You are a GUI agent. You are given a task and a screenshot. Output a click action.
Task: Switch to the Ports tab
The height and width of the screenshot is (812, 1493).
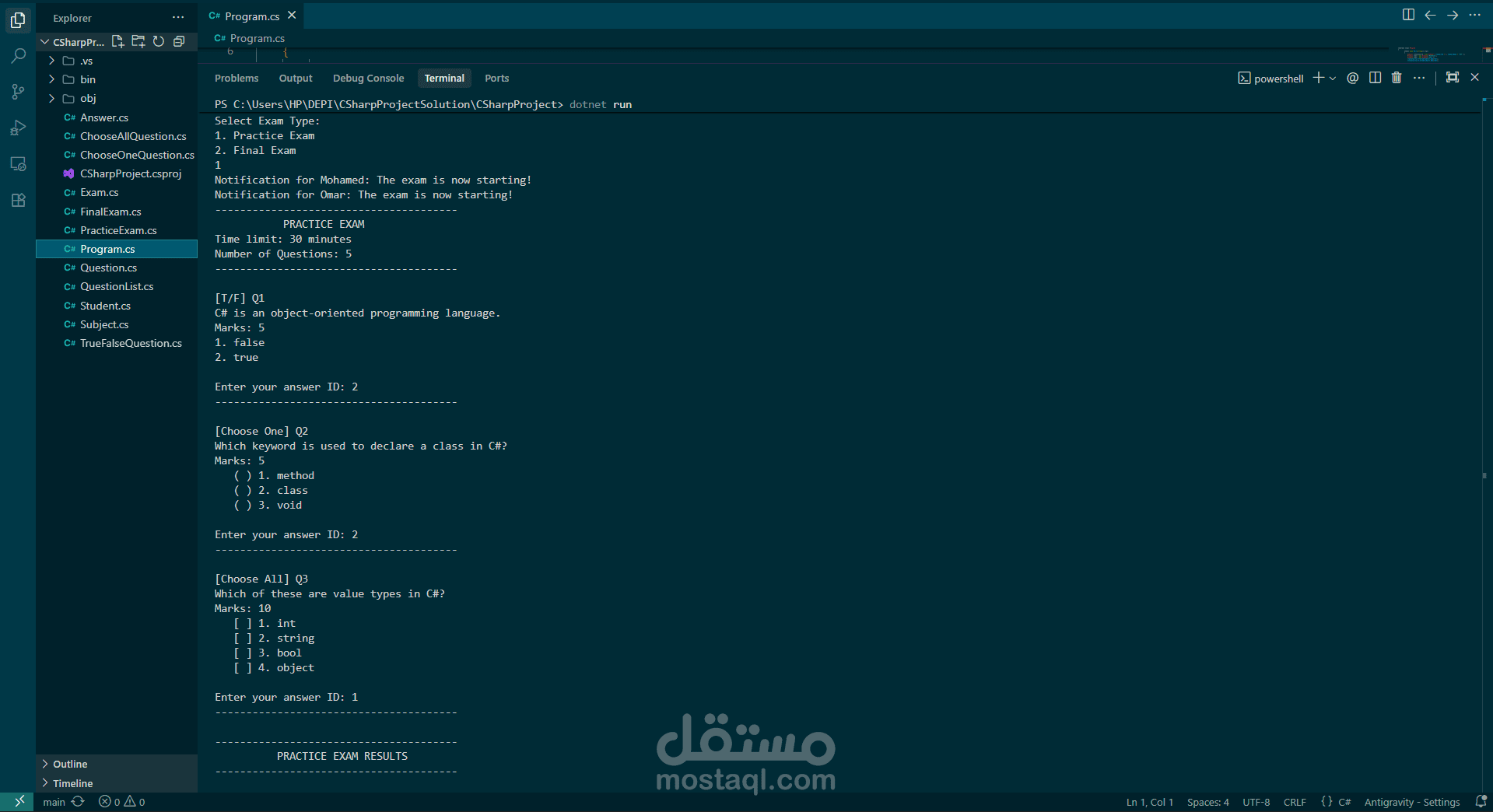[496, 78]
